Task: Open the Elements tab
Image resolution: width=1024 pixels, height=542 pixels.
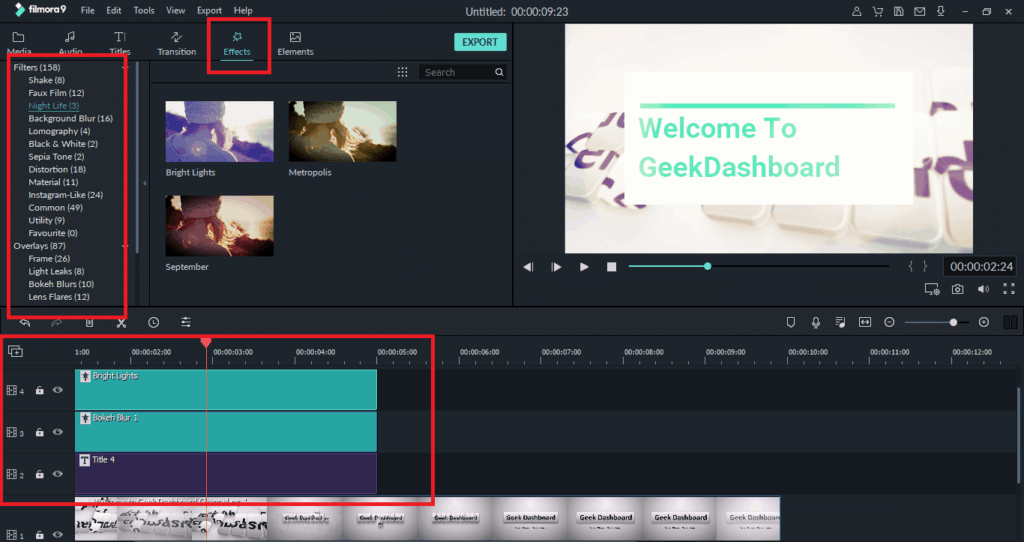Action: click(295, 43)
